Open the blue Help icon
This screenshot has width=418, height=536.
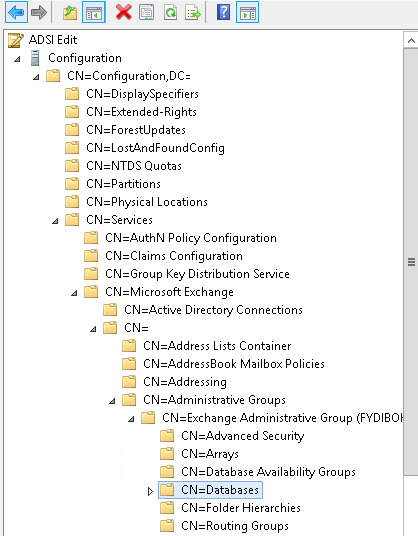[x=223, y=12]
